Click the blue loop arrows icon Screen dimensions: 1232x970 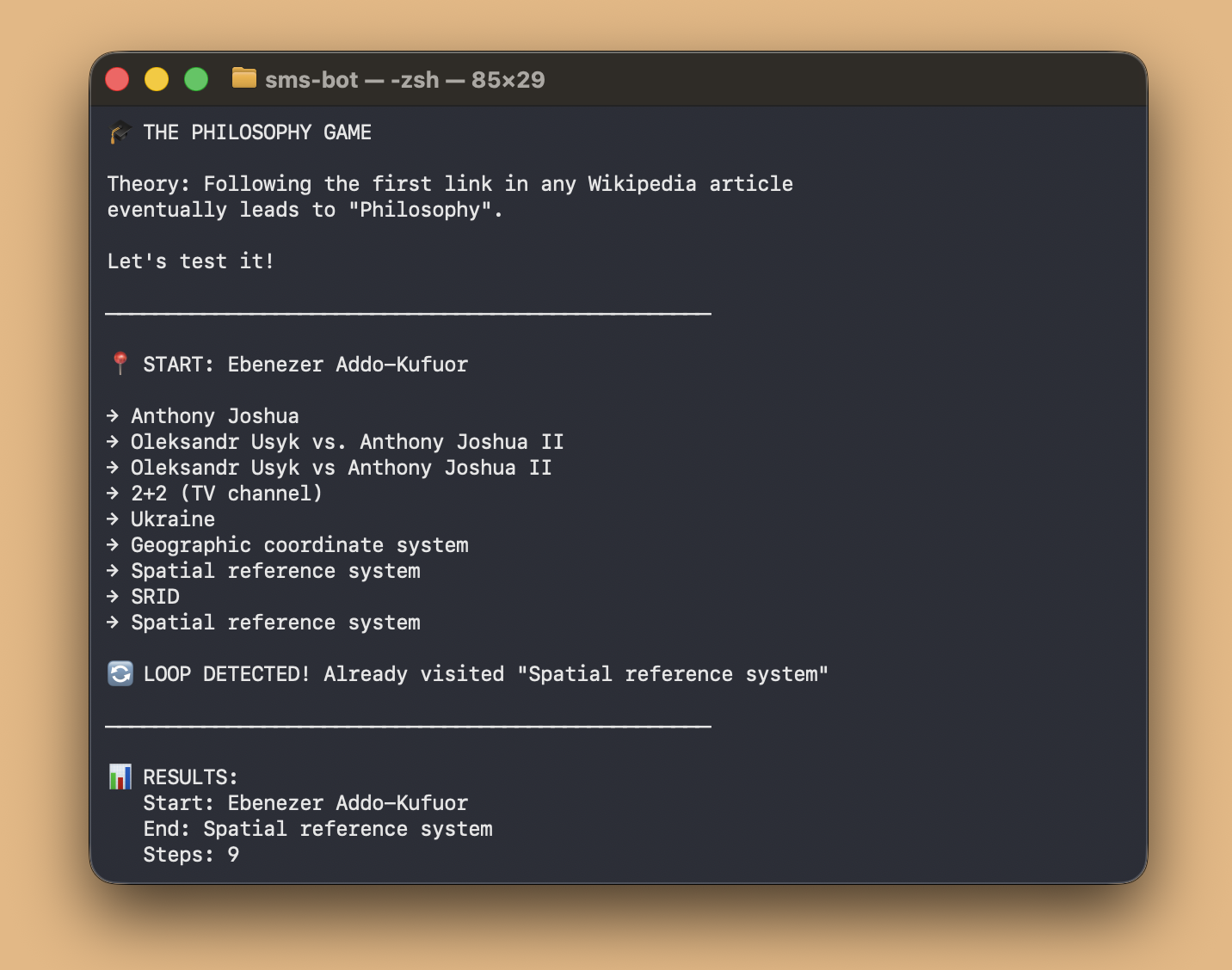tap(120, 673)
